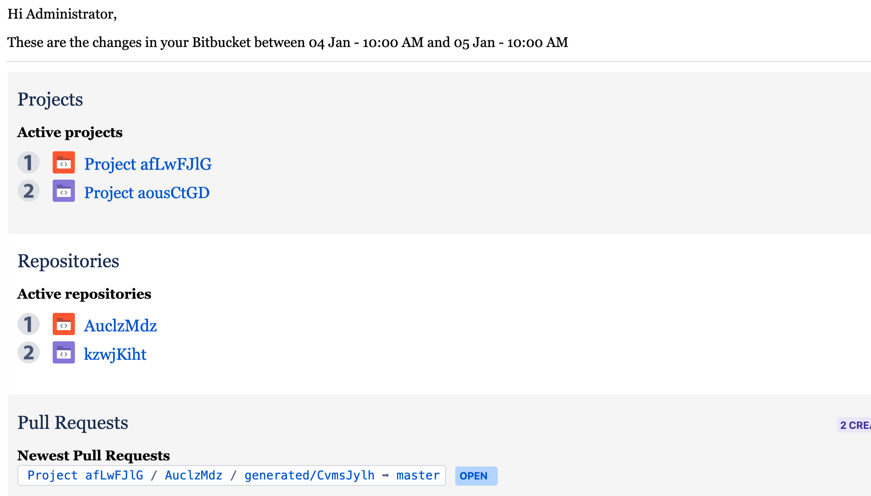Image resolution: width=871 pixels, height=496 pixels.
Task: Click rank 1 badge beside Project afLwFJlG
Action: (29, 163)
